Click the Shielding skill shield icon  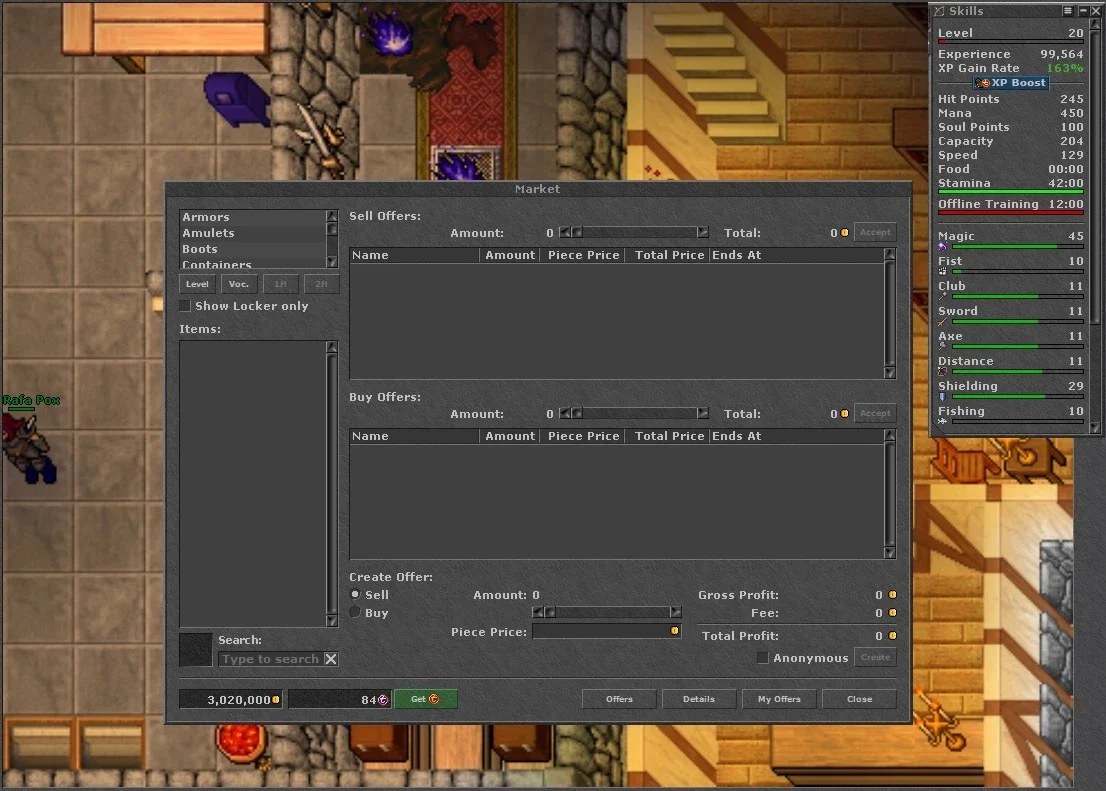point(942,397)
